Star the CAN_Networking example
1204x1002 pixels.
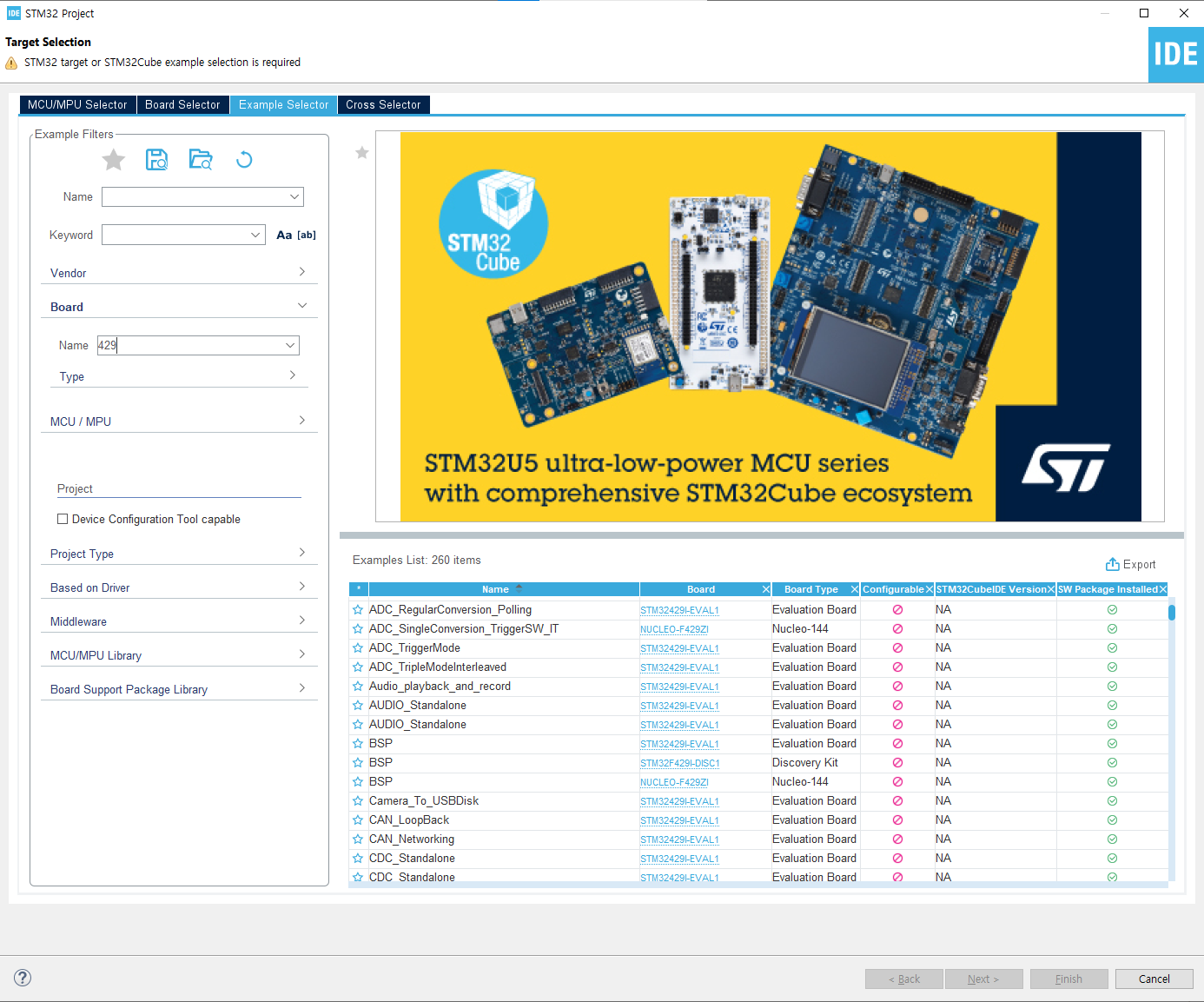tap(358, 839)
